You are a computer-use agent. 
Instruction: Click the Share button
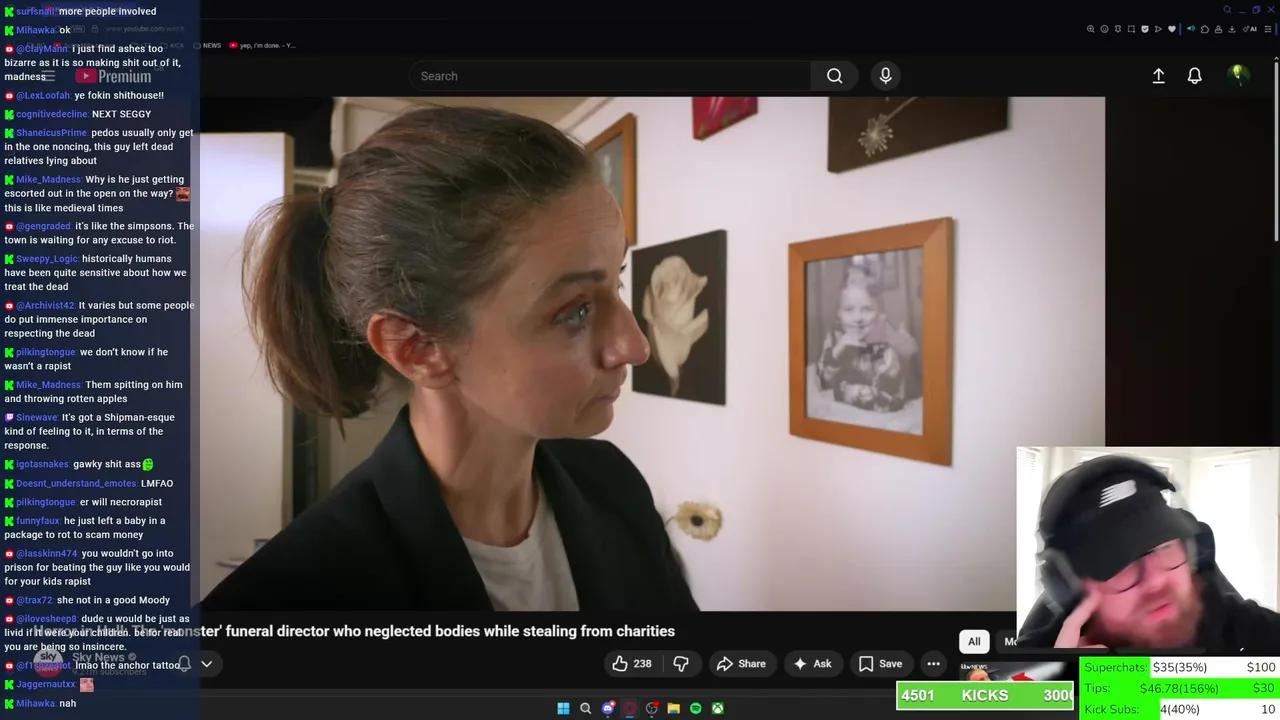pyautogui.click(x=741, y=663)
